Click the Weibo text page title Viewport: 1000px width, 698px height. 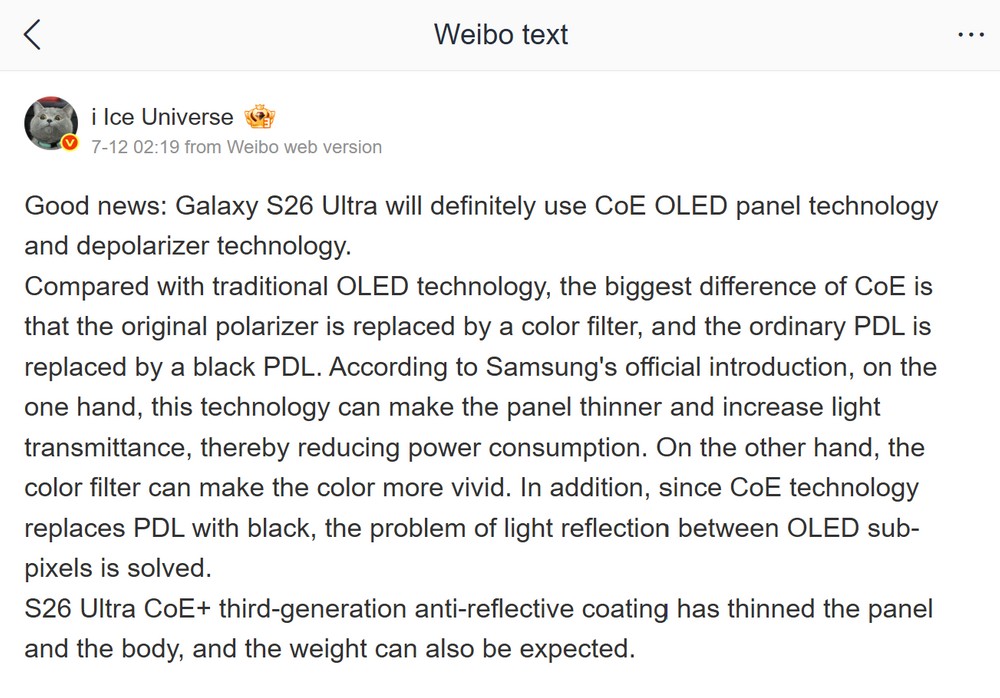pyautogui.click(x=501, y=34)
